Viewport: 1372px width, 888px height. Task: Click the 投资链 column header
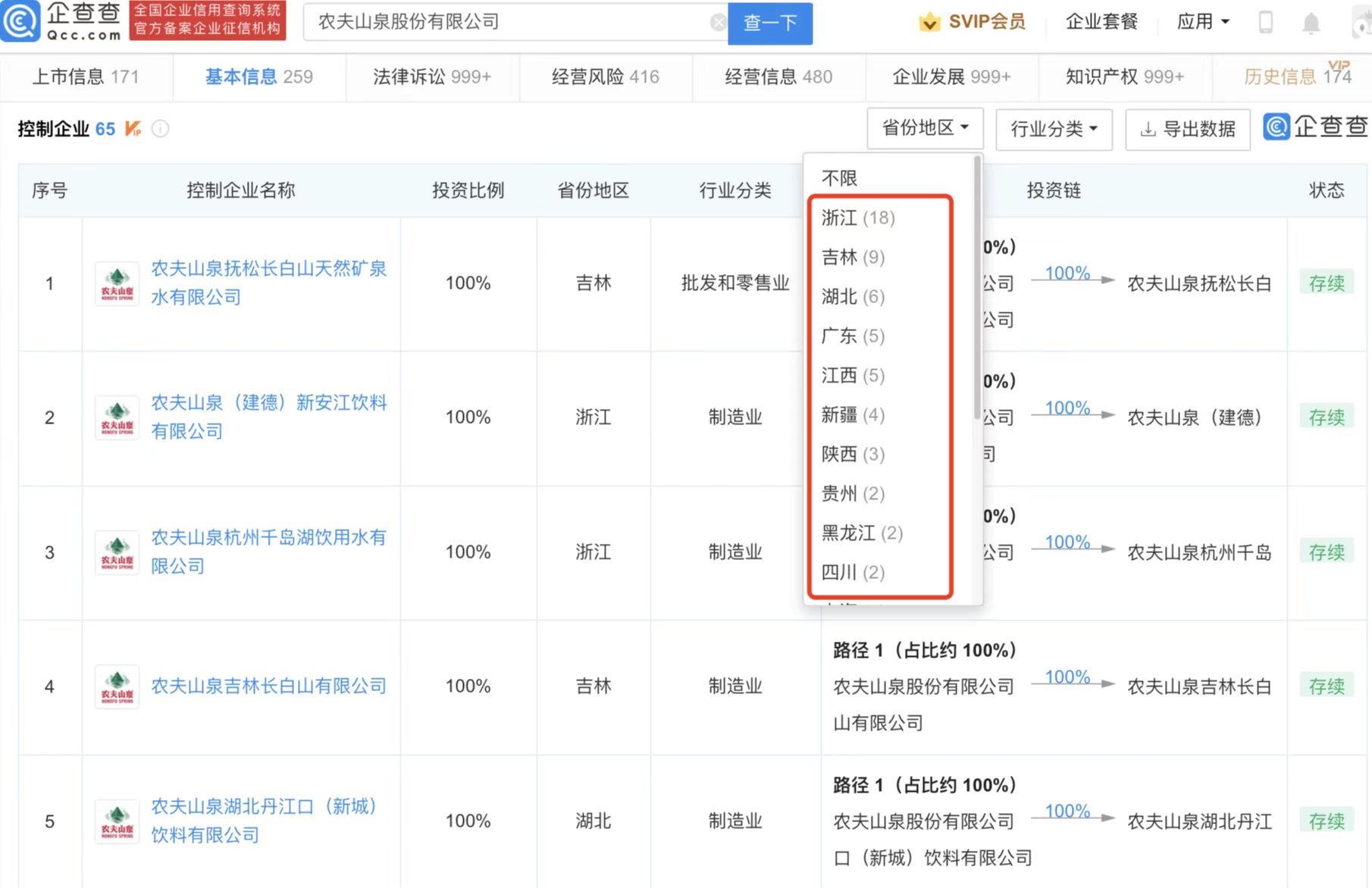coord(1054,190)
